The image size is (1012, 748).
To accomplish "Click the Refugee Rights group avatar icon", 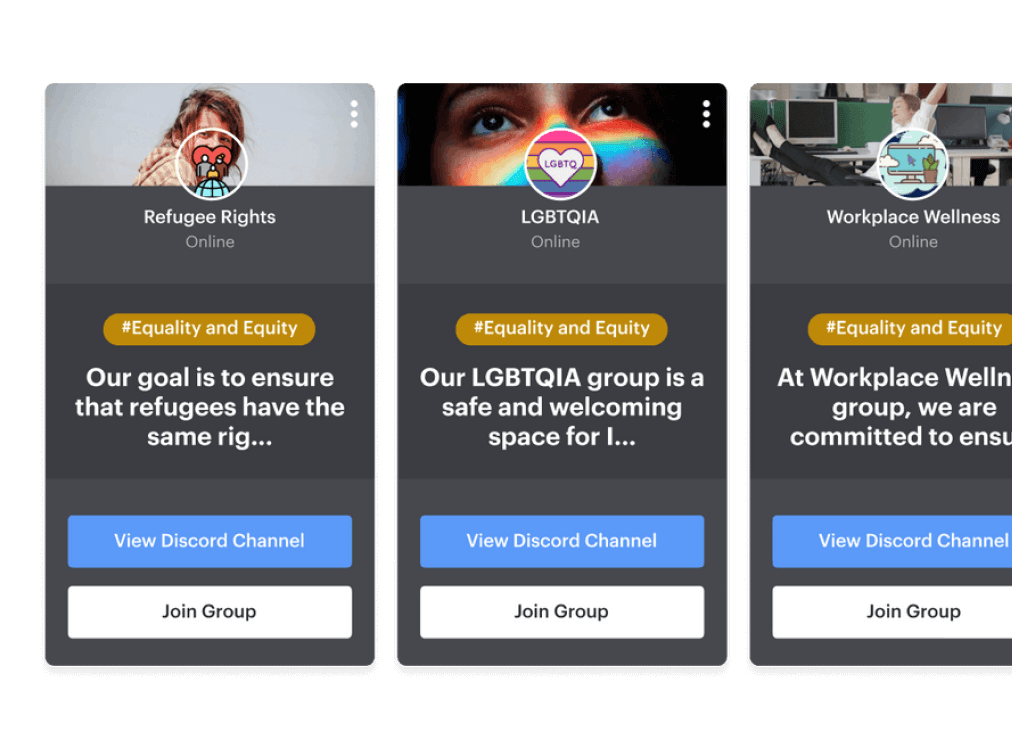I will click(211, 164).
